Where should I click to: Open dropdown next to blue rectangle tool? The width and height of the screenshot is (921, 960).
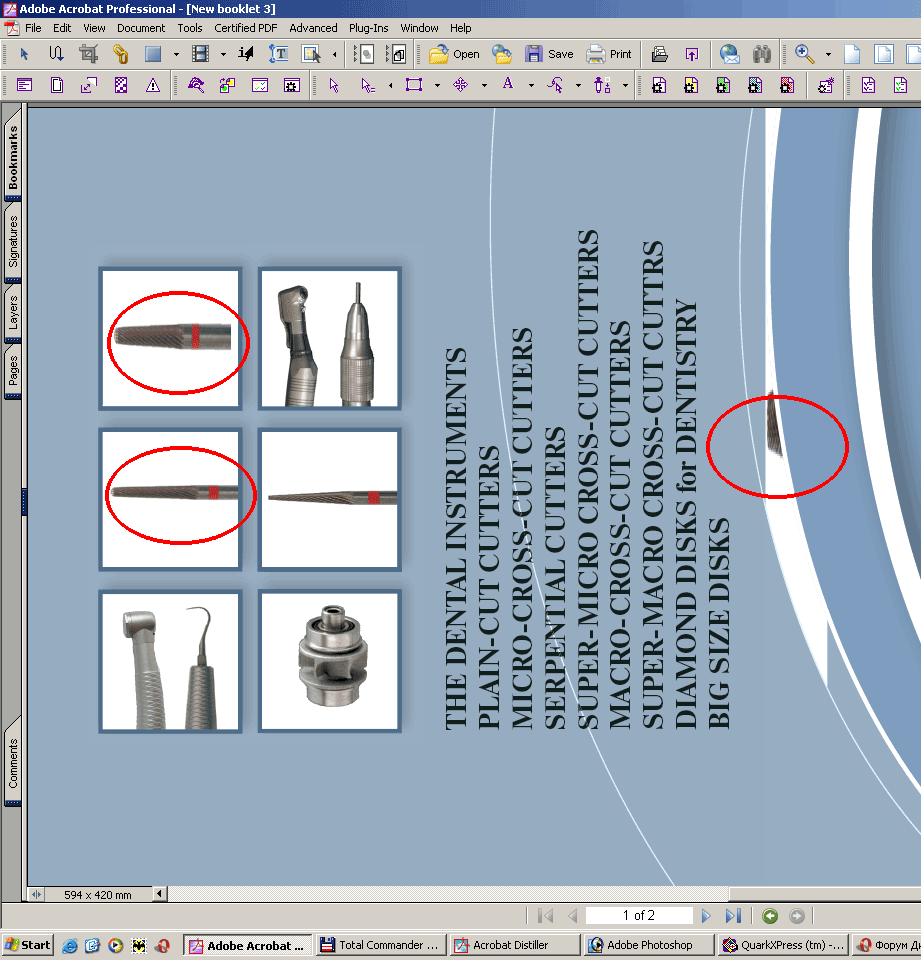pyautogui.click(x=176, y=54)
